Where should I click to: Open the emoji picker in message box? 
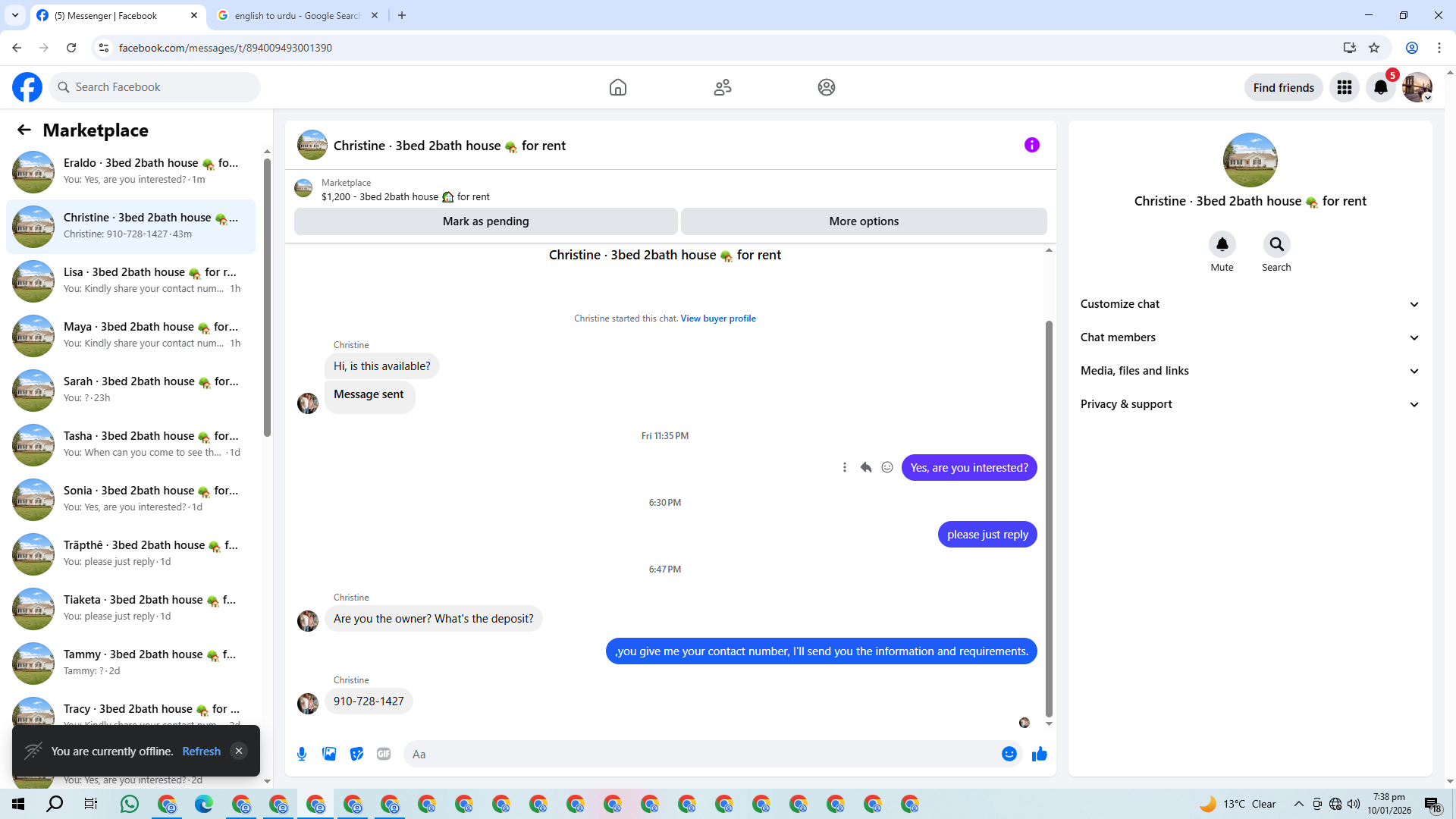[1009, 754]
